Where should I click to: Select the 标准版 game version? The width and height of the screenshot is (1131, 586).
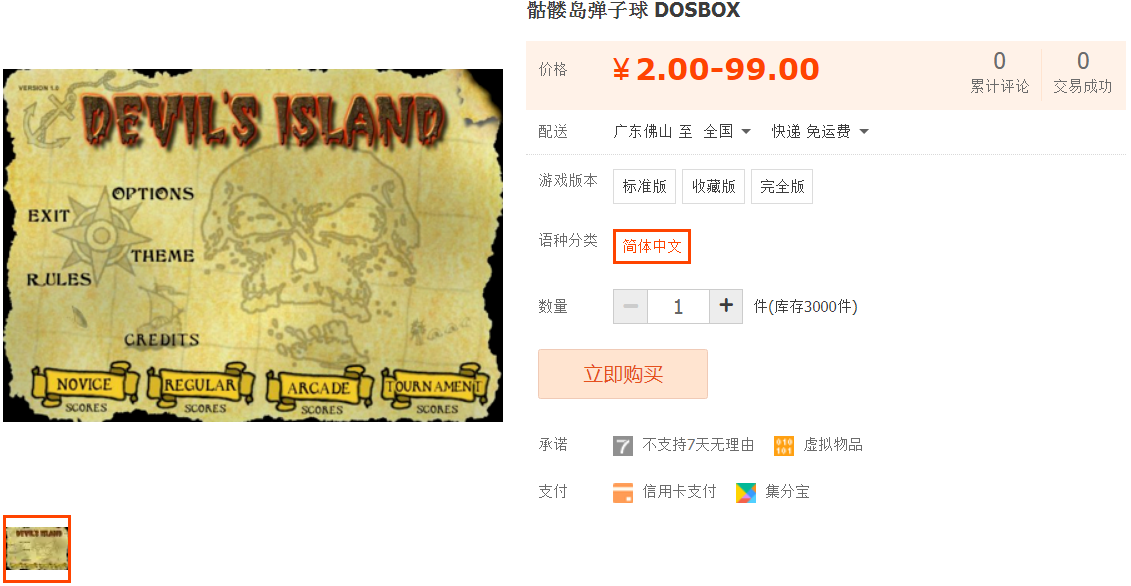[x=644, y=186]
